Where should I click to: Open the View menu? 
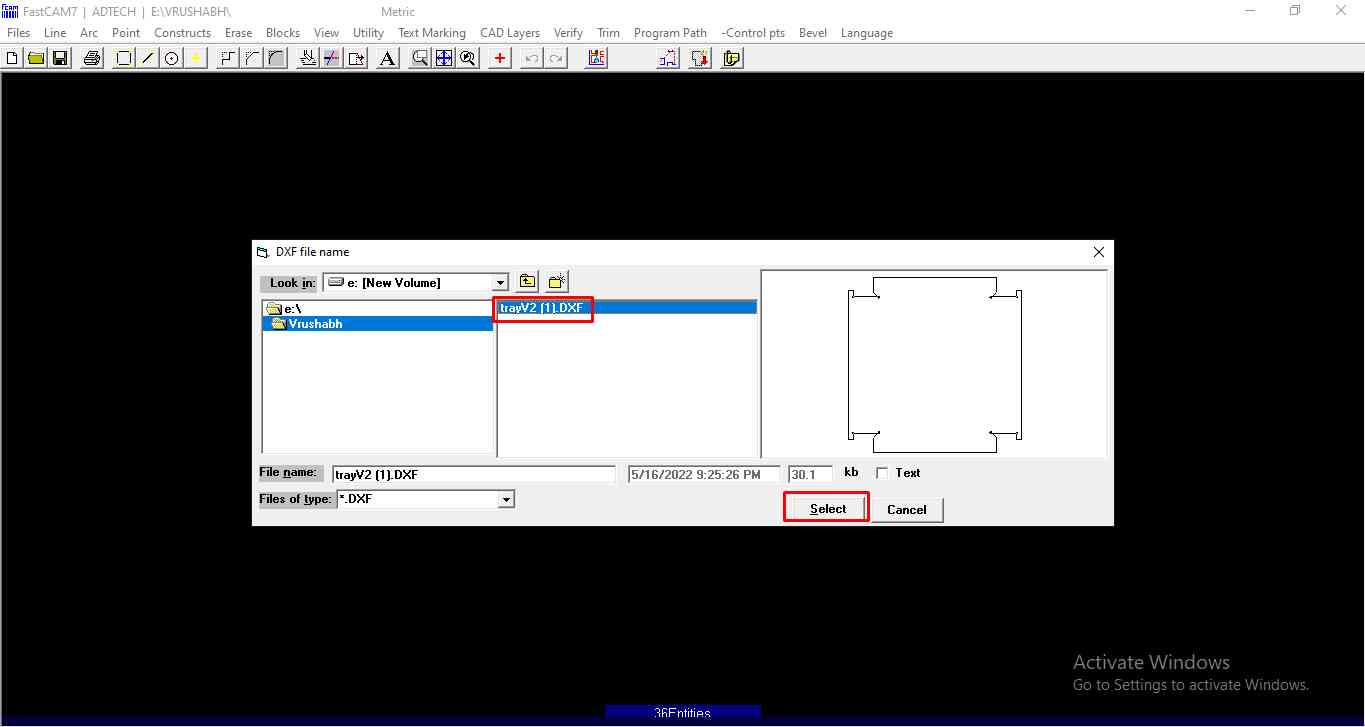point(326,33)
